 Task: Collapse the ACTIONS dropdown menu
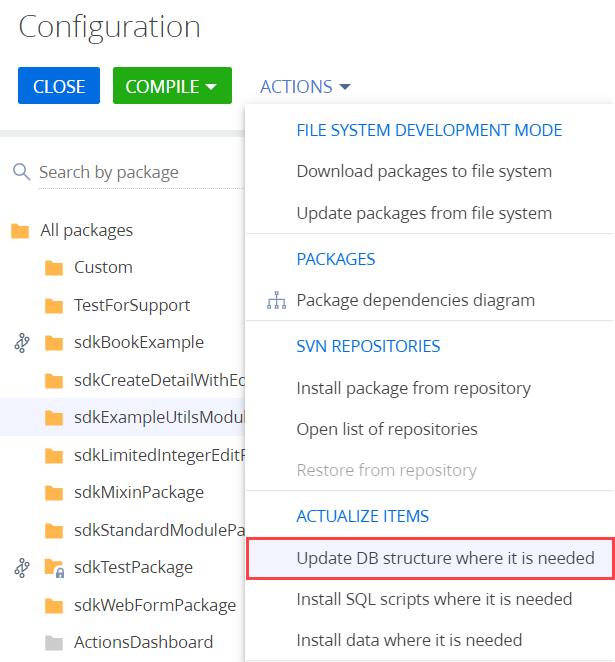point(305,87)
